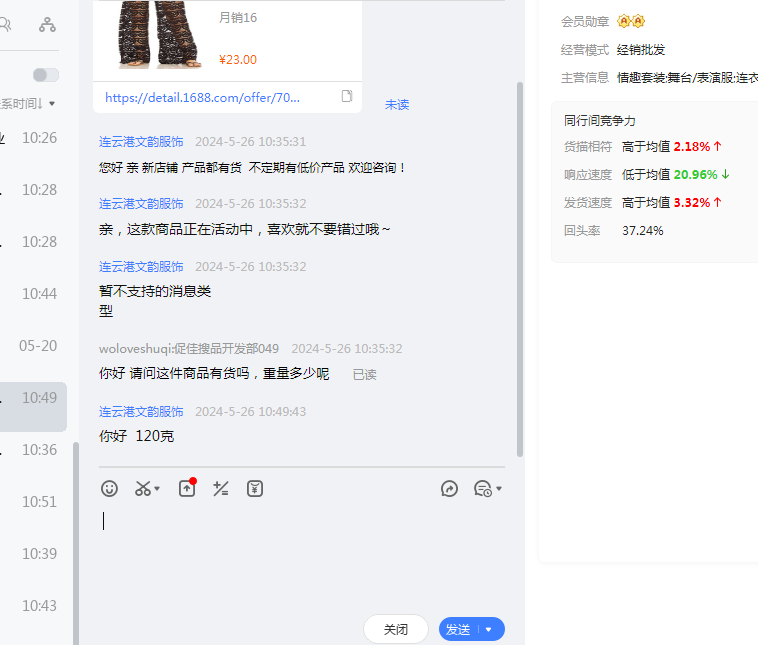Click the forward/transfer chat circular arrow icon
This screenshot has width=758, height=645.
tap(449, 488)
